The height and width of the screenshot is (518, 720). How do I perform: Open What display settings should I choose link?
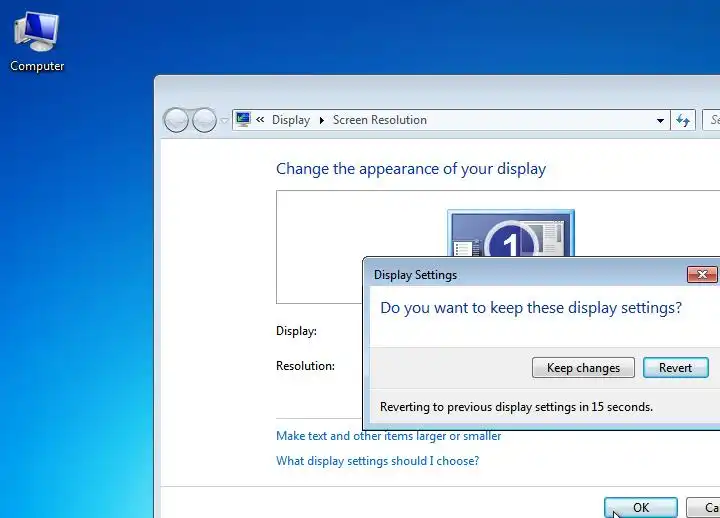pyautogui.click(x=377, y=461)
